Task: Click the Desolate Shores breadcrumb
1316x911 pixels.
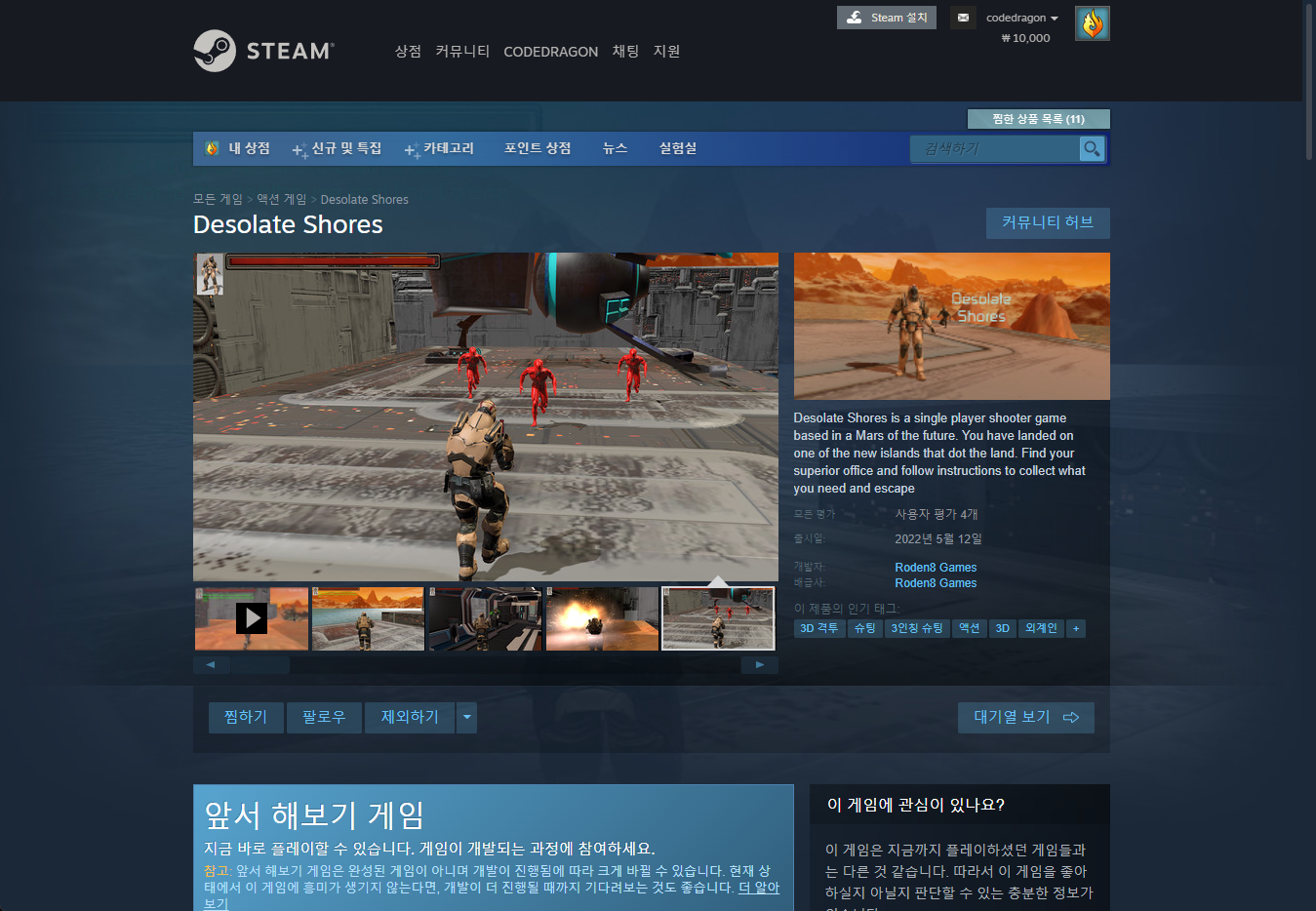Action: coord(365,199)
